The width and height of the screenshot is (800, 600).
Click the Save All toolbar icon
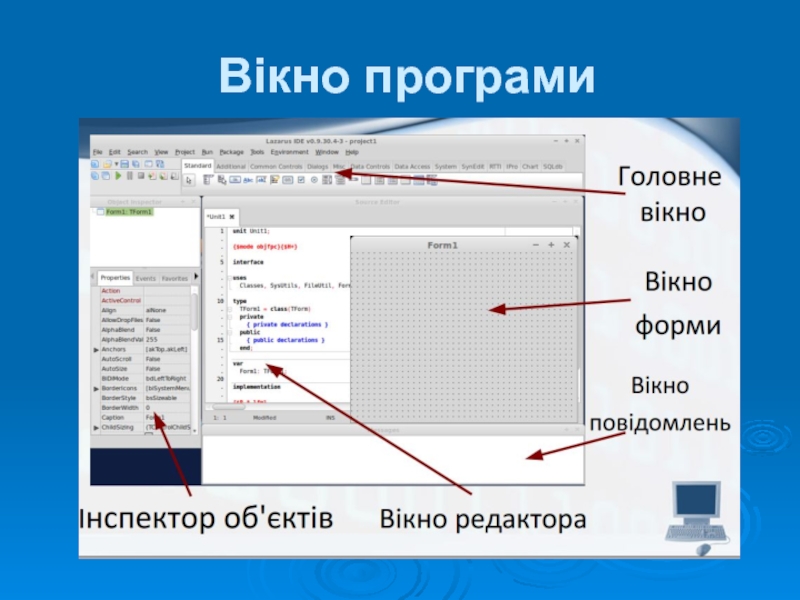tap(136, 164)
